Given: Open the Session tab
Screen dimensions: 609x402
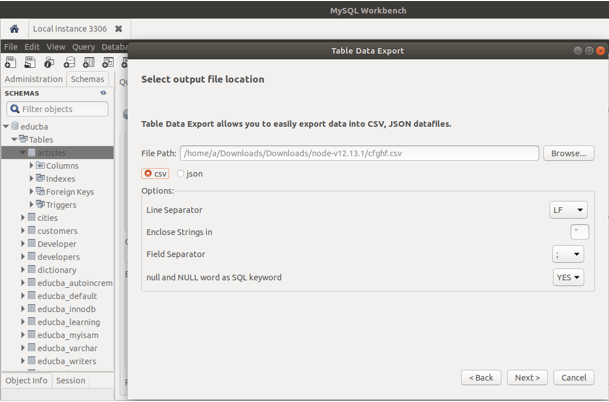Looking at the screenshot, I should 71,380.
